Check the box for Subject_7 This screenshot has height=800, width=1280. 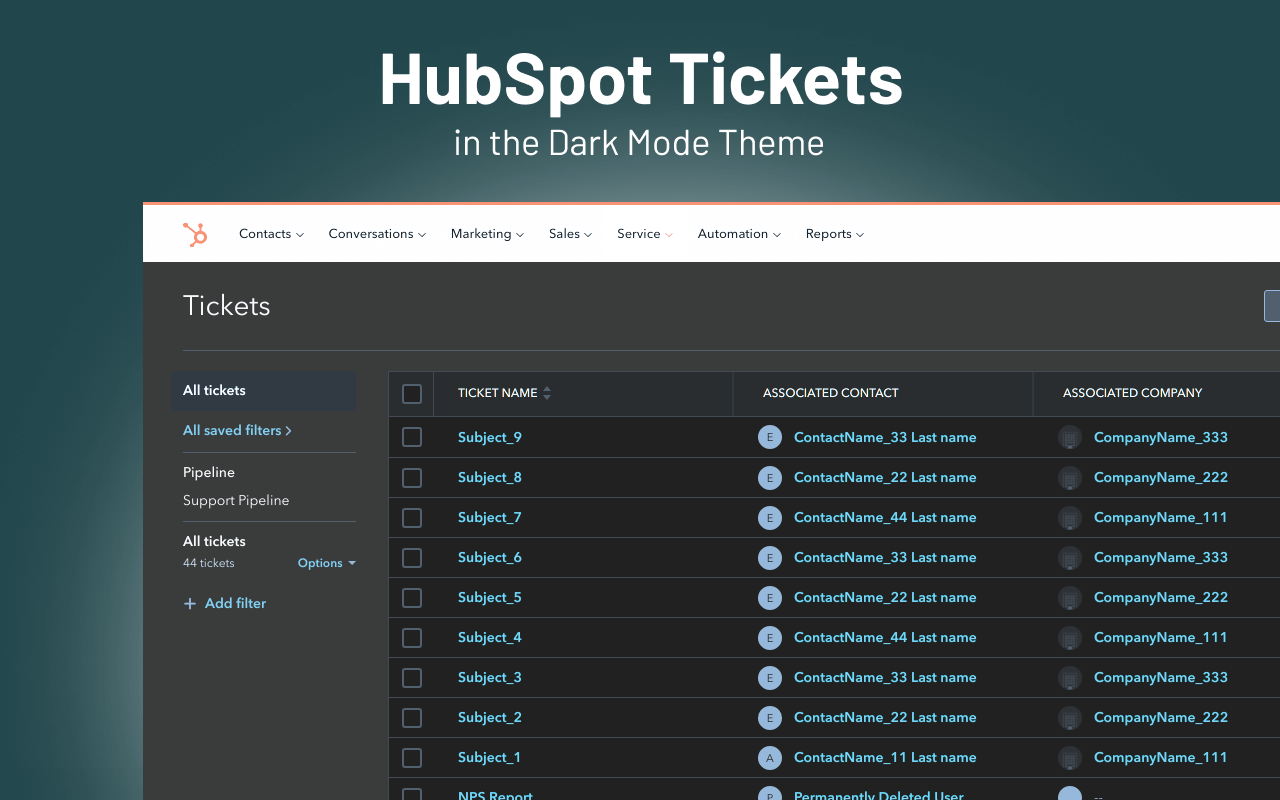coord(412,517)
